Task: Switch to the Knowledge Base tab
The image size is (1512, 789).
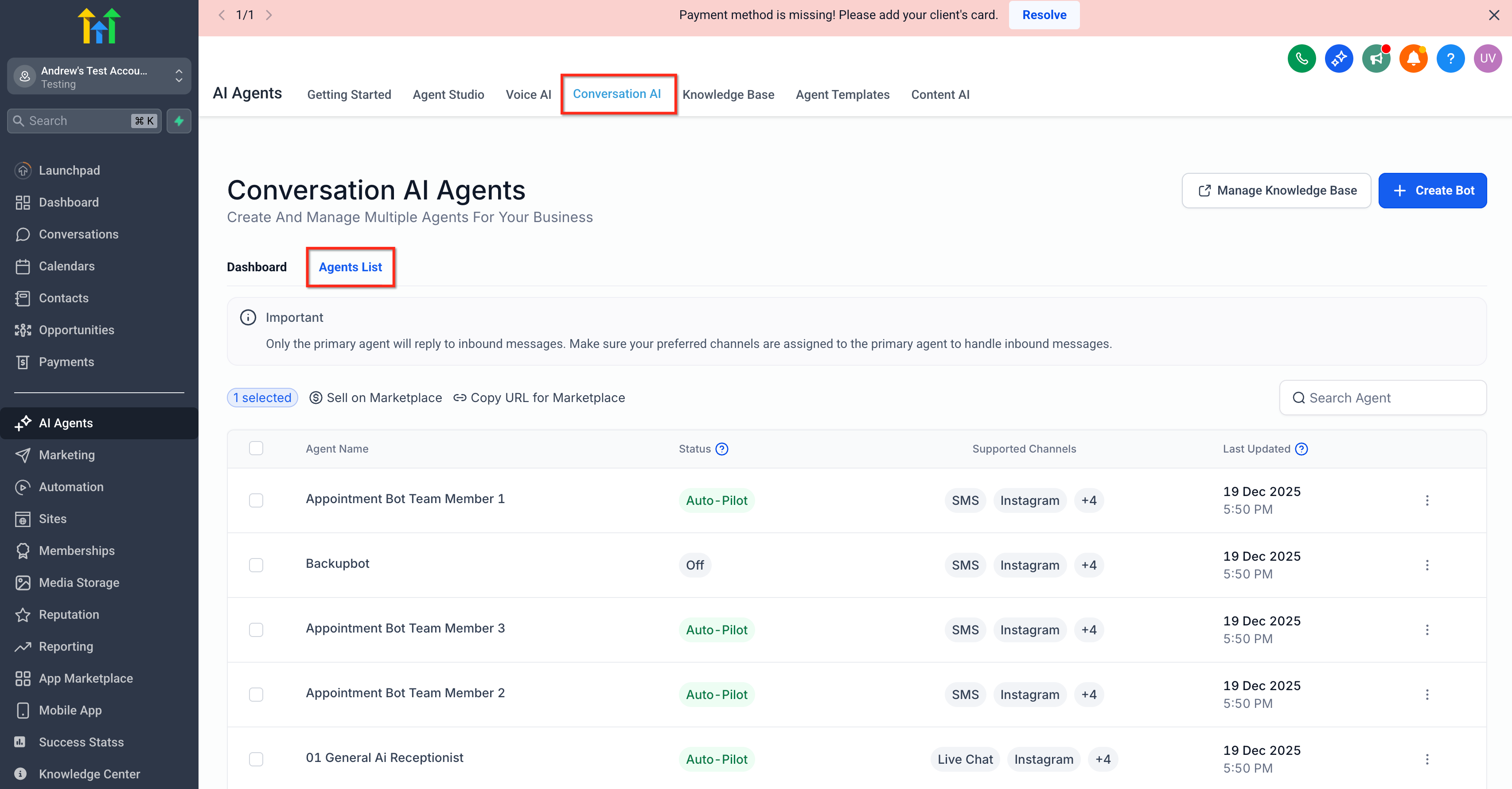Action: point(728,94)
